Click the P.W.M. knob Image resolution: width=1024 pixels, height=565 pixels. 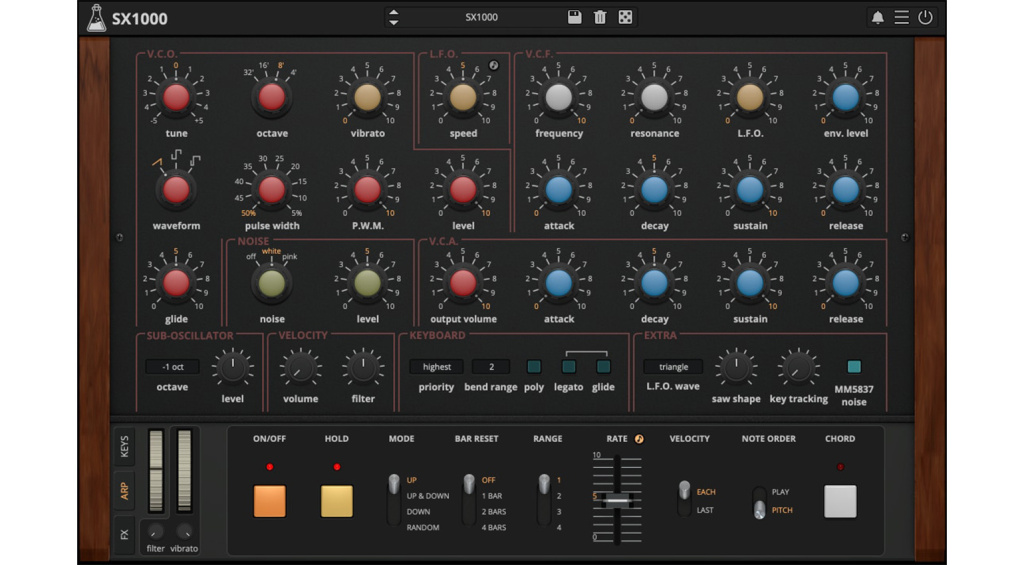coord(367,190)
